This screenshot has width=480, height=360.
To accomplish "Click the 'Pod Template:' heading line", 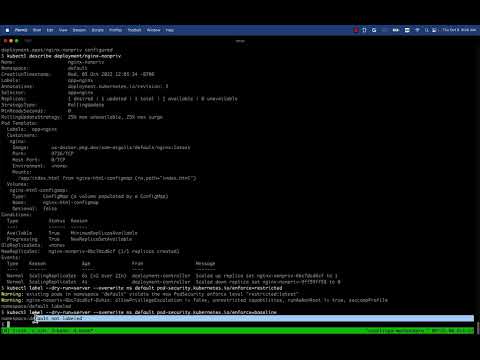I will (19, 123).
